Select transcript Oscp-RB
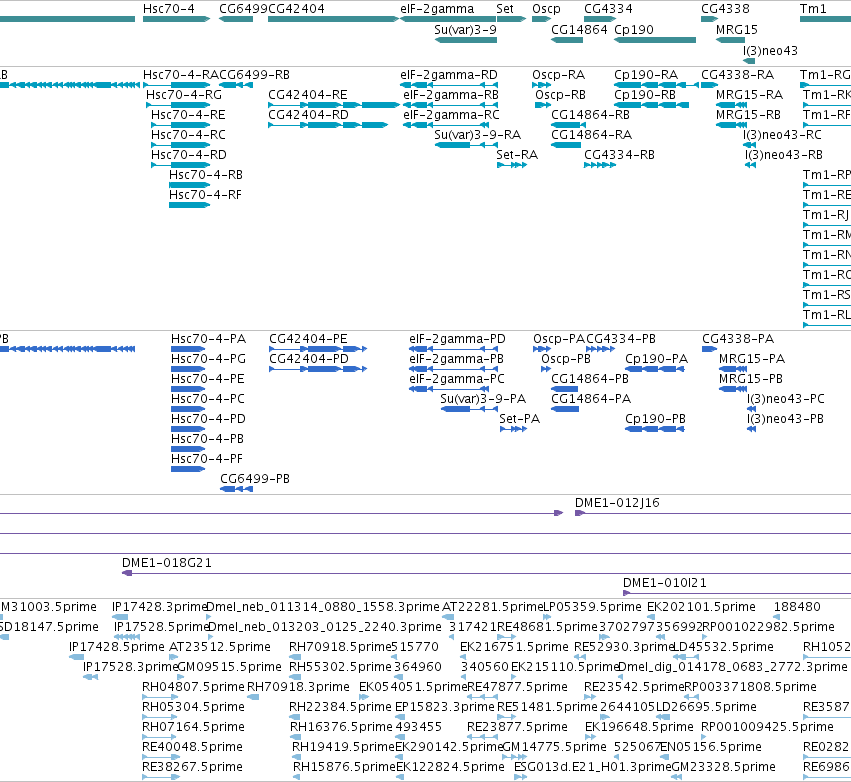Screen dimensions: 851x782 (x=543, y=105)
